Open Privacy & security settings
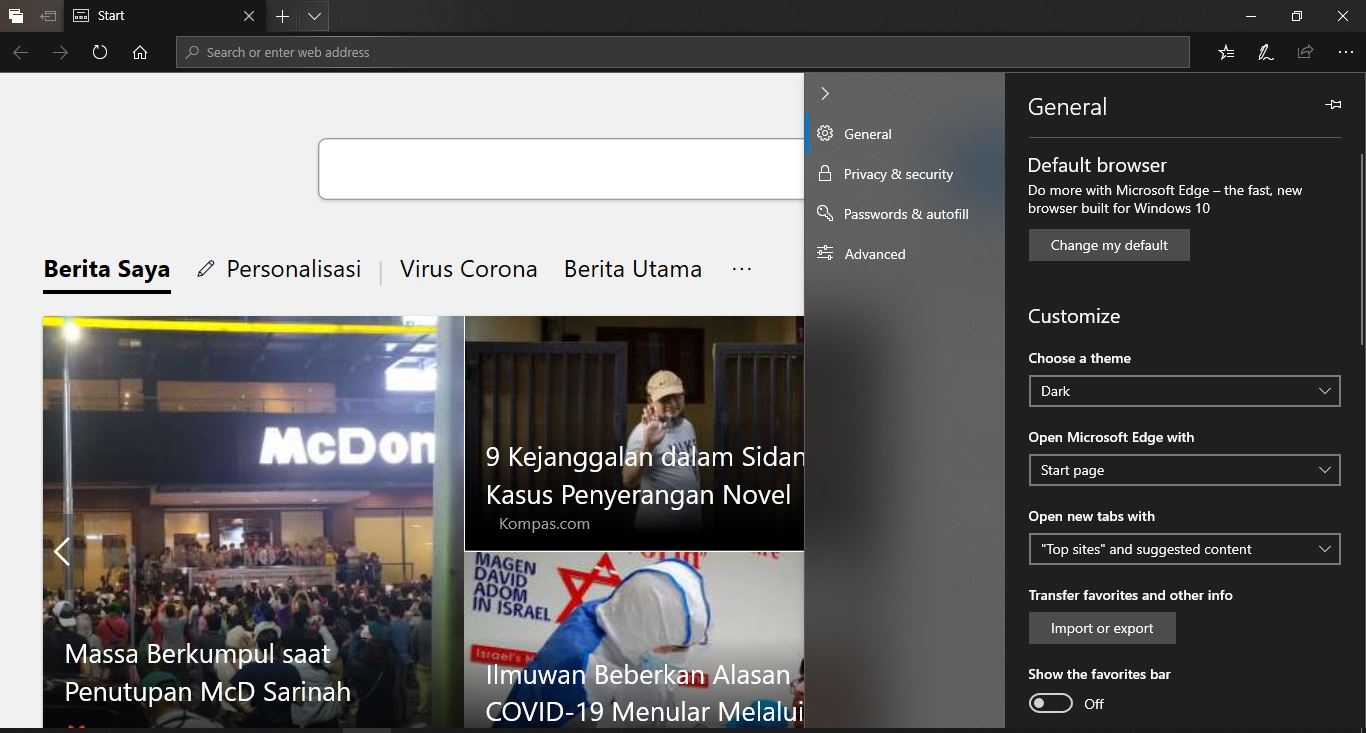Image resolution: width=1366 pixels, height=733 pixels. point(897,173)
